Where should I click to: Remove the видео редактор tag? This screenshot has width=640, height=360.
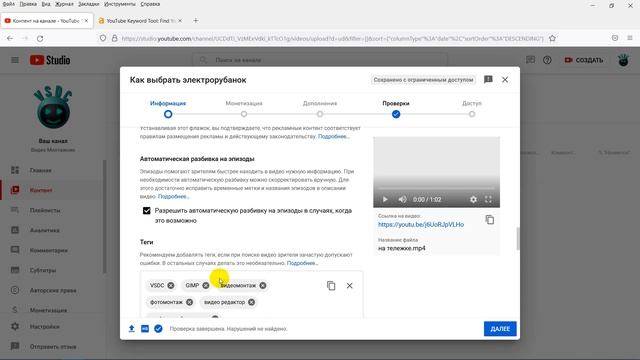(251, 302)
